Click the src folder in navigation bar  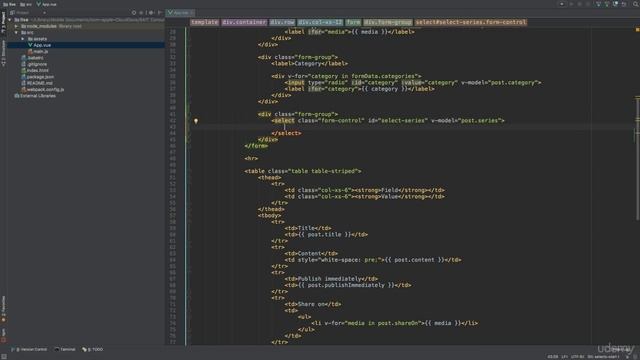pyautogui.click(x=26, y=4)
